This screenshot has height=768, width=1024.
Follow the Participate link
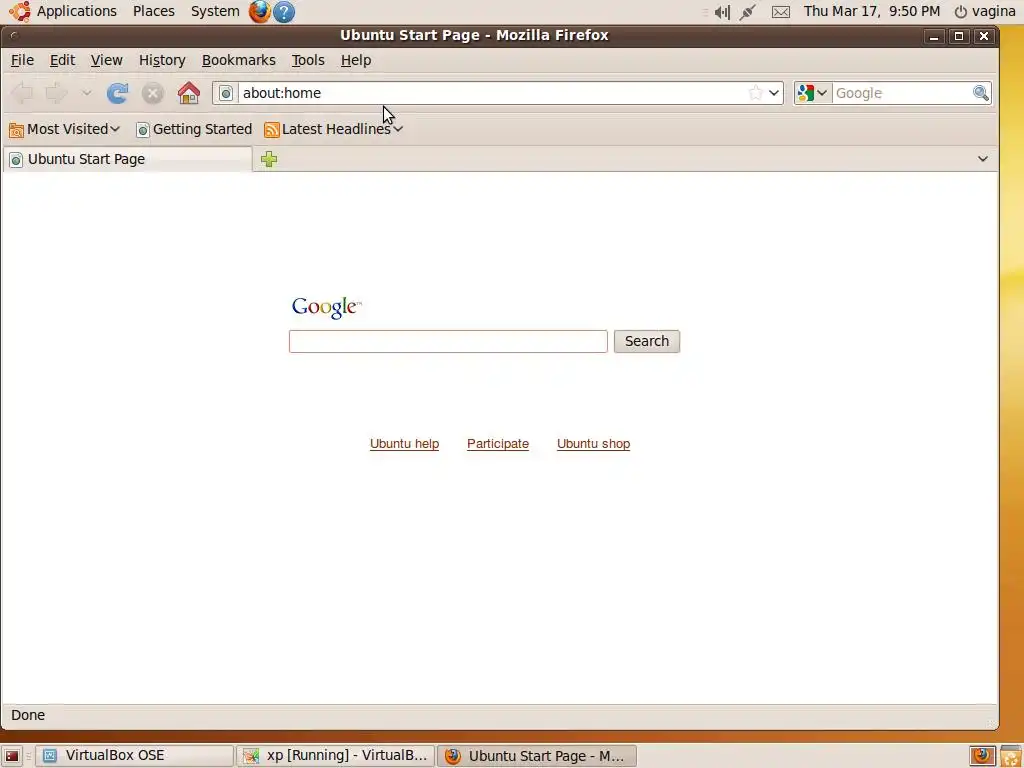tap(498, 444)
